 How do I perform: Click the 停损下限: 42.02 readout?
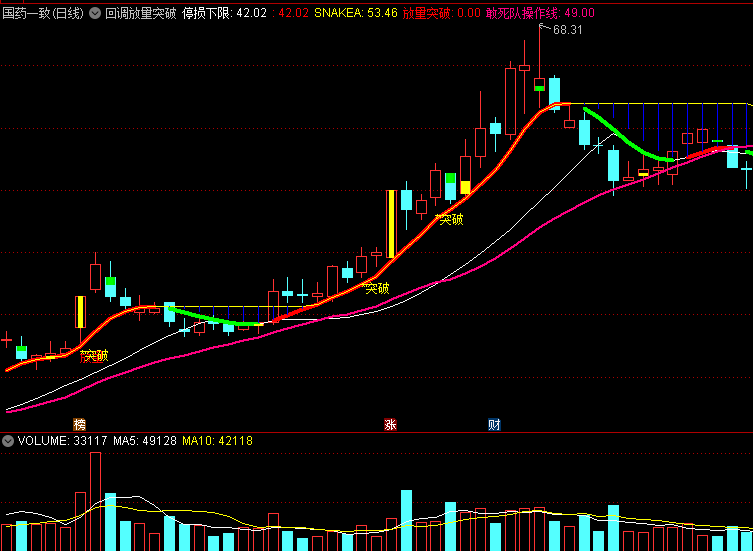[225, 13]
